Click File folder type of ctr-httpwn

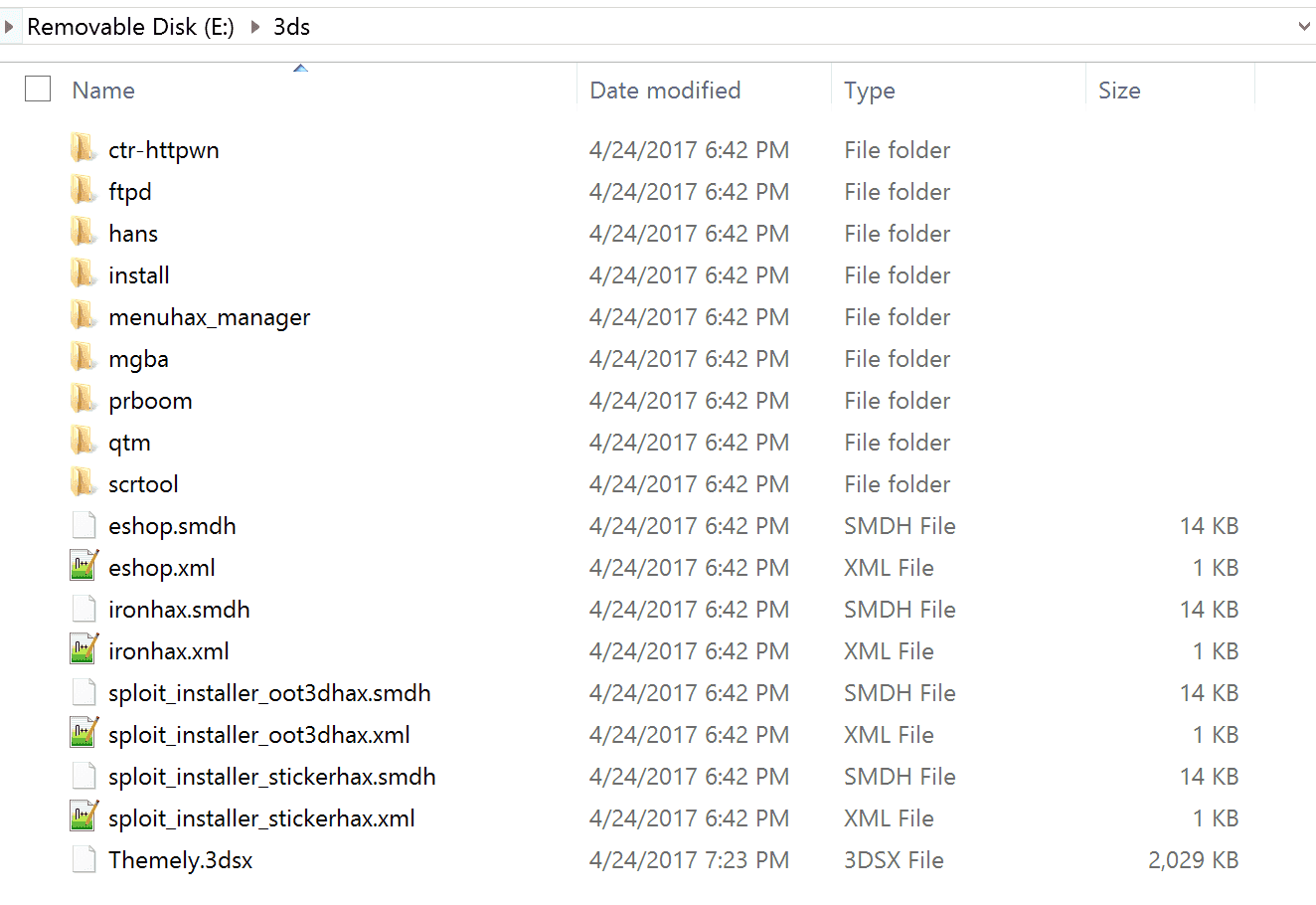click(897, 150)
